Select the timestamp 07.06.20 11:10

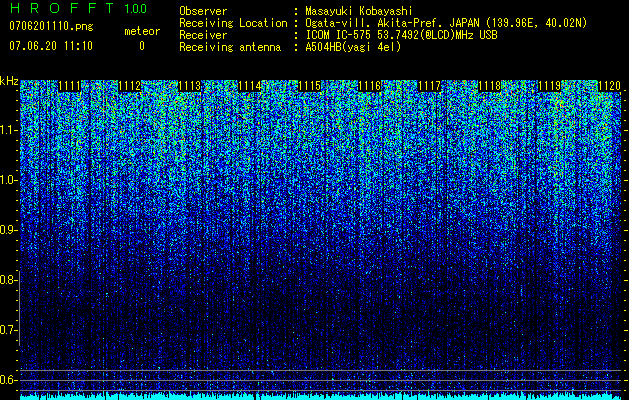click(x=51, y=46)
